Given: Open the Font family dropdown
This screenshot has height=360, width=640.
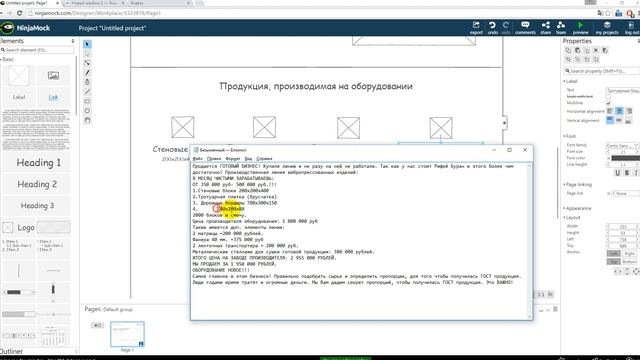Looking at the screenshot, I should click(622, 145).
